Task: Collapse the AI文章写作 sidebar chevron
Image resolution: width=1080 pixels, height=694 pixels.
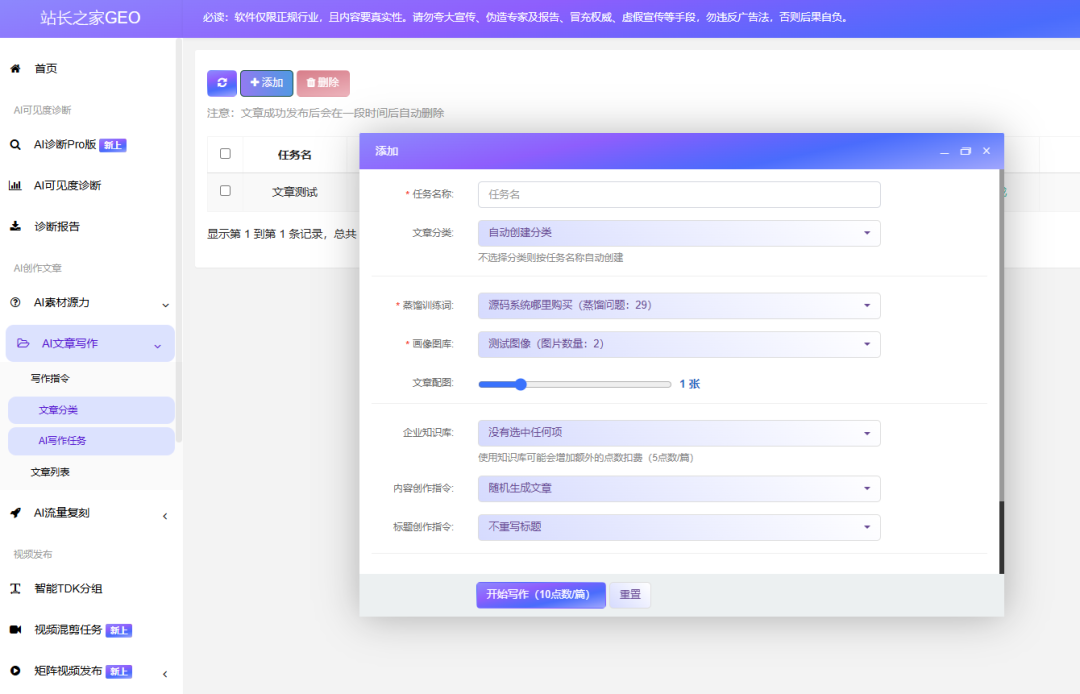Action: click(158, 346)
